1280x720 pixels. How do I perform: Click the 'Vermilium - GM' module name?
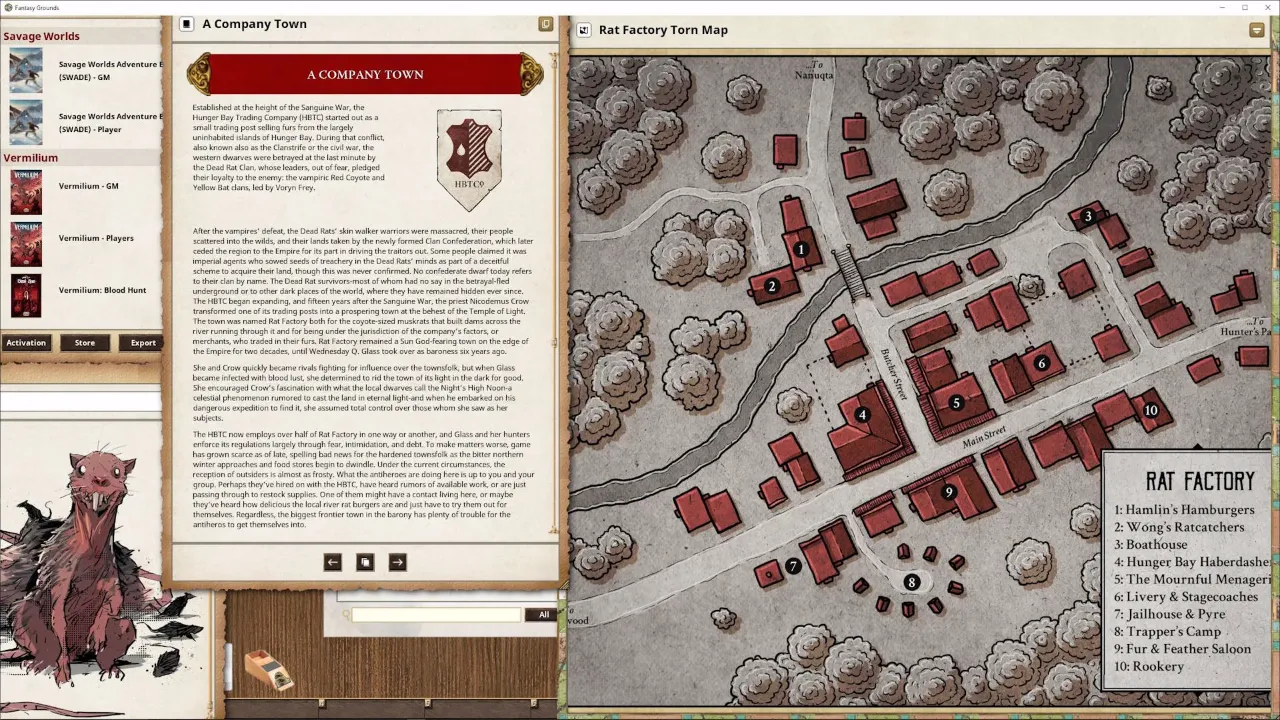tap(89, 186)
